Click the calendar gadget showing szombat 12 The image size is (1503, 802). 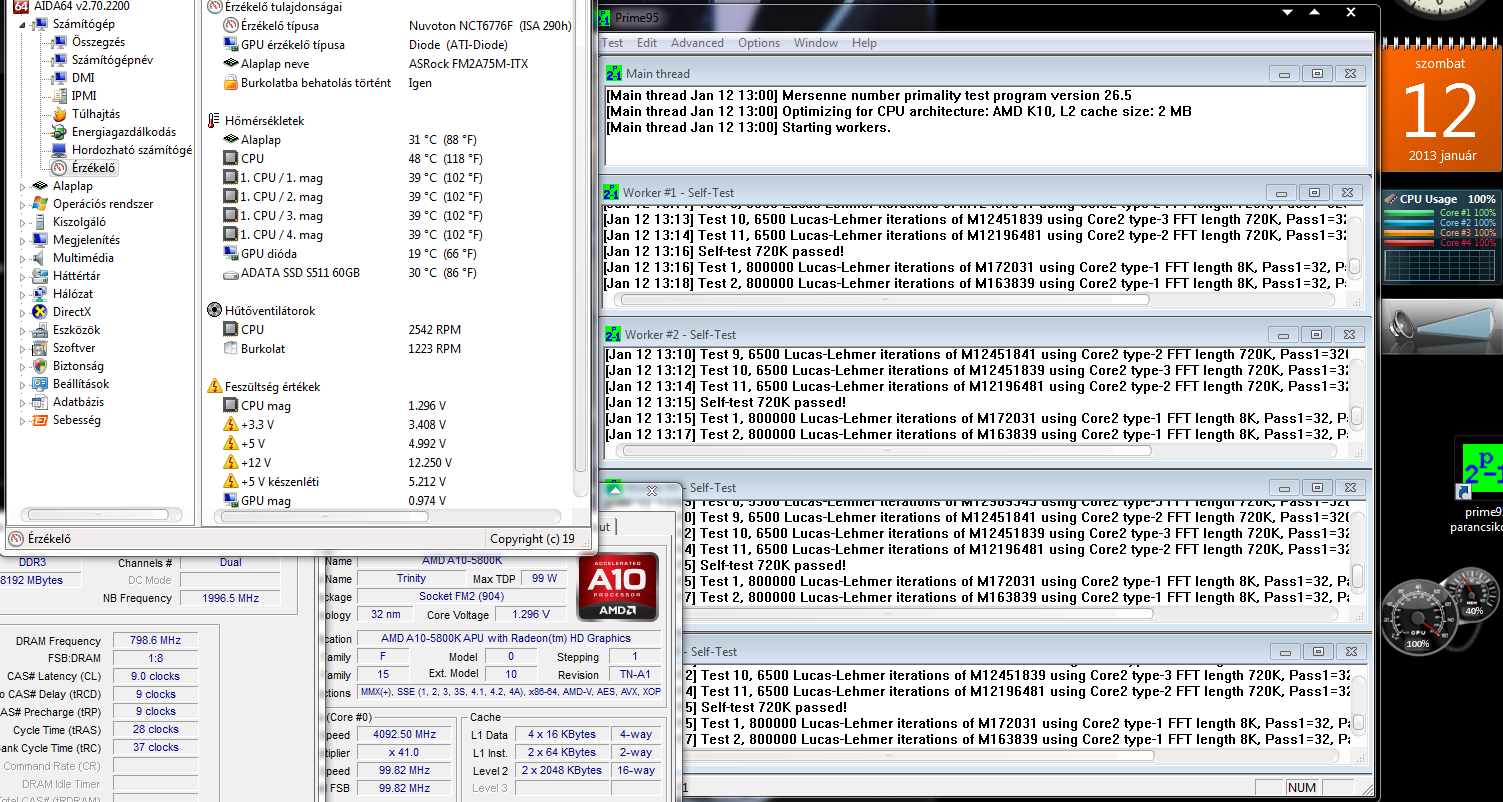(x=1441, y=105)
